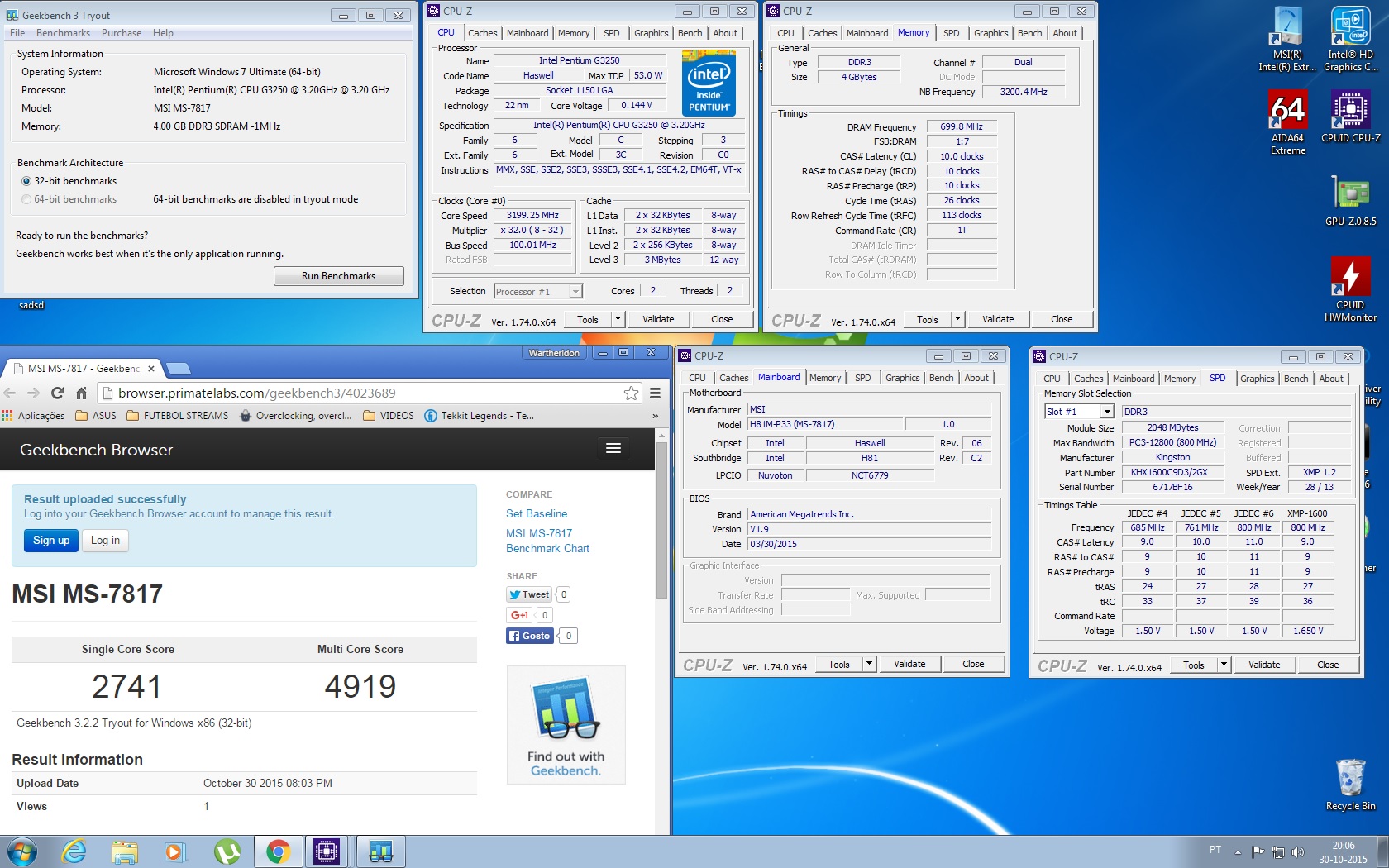
Task: Click Tools button in Mainboard window
Action: 839,664
